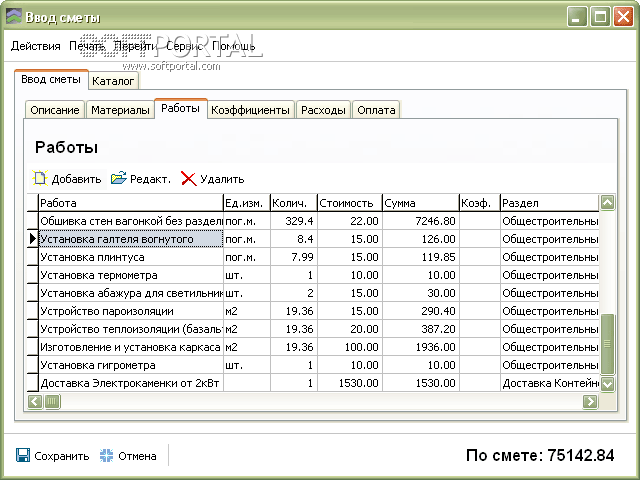Open the Описание tab
The width and height of the screenshot is (640, 480).
(x=55, y=110)
